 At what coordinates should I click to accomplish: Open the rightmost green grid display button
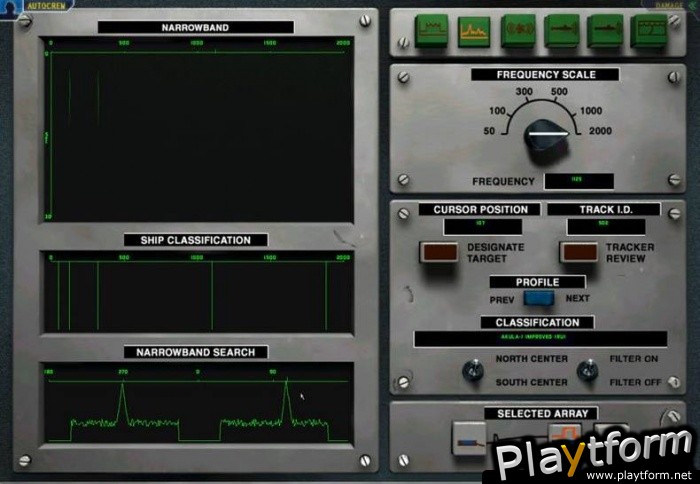point(649,30)
